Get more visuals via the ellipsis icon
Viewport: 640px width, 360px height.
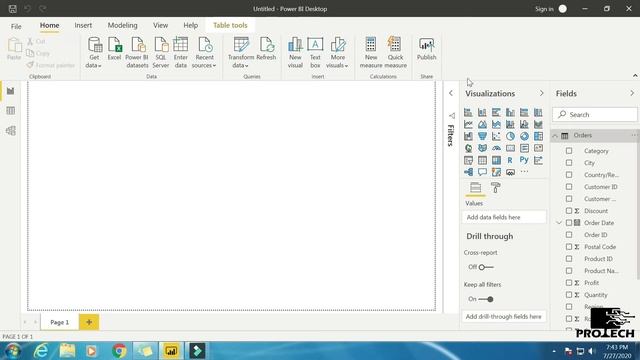(x=524, y=172)
